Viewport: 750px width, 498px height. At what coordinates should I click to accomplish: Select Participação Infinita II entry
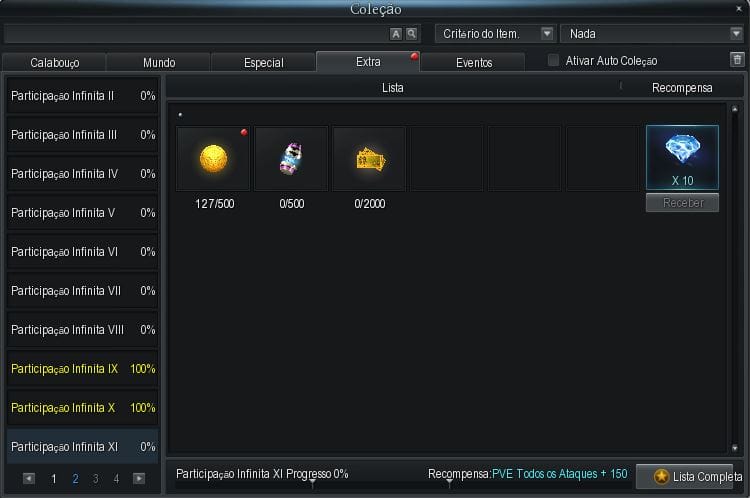(82, 96)
